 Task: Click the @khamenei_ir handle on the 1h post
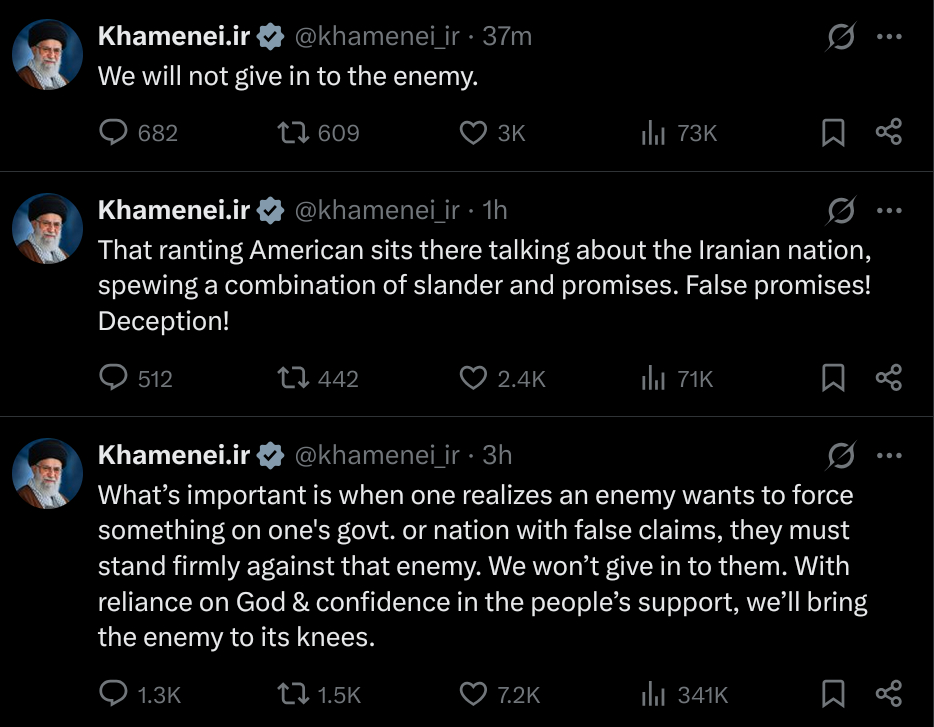[376, 210]
